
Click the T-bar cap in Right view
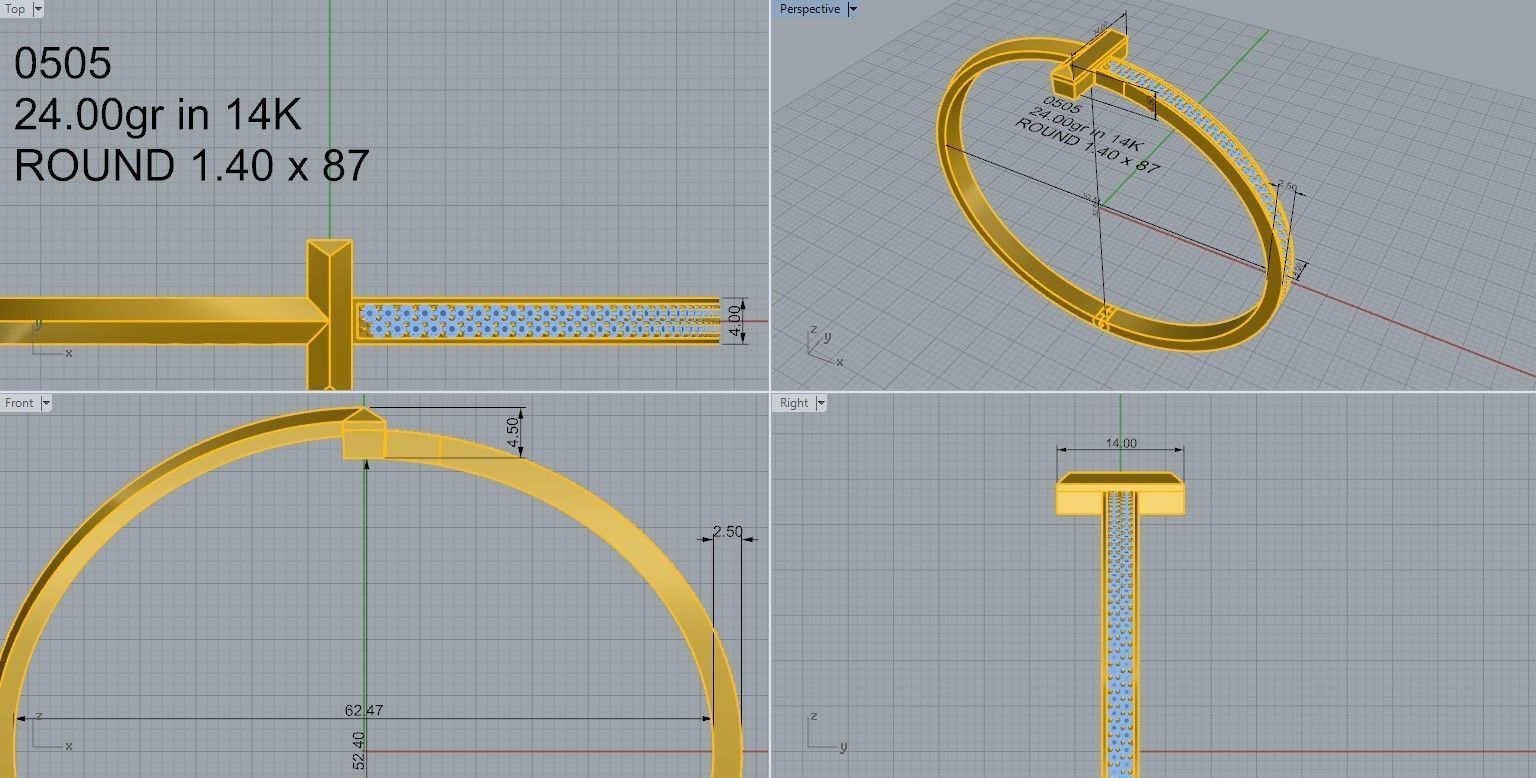(1121, 493)
